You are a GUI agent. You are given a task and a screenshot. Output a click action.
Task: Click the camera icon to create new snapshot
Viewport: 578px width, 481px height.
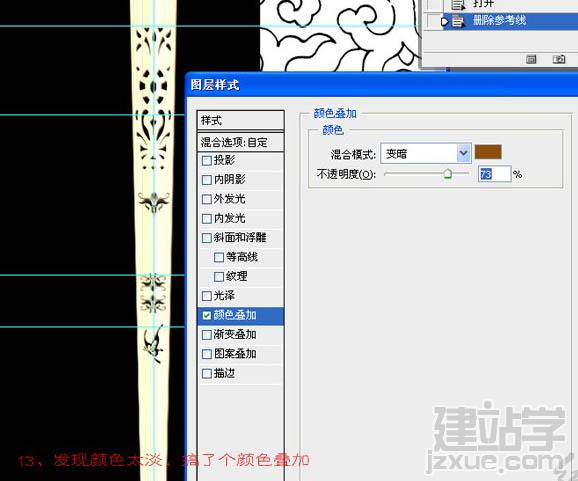pyautogui.click(x=559, y=59)
